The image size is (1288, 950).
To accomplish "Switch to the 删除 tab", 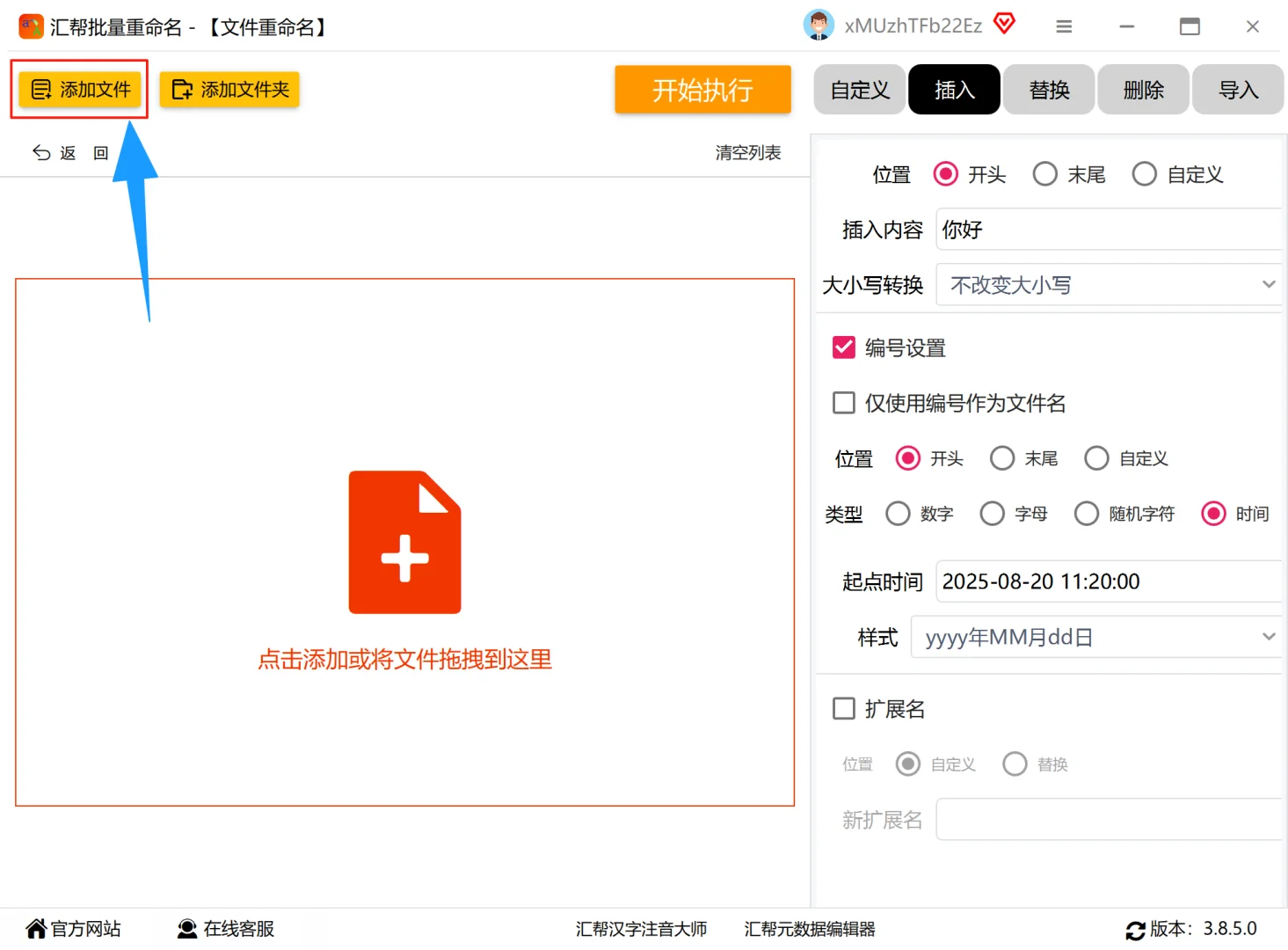I will (x=1143, y=89).
